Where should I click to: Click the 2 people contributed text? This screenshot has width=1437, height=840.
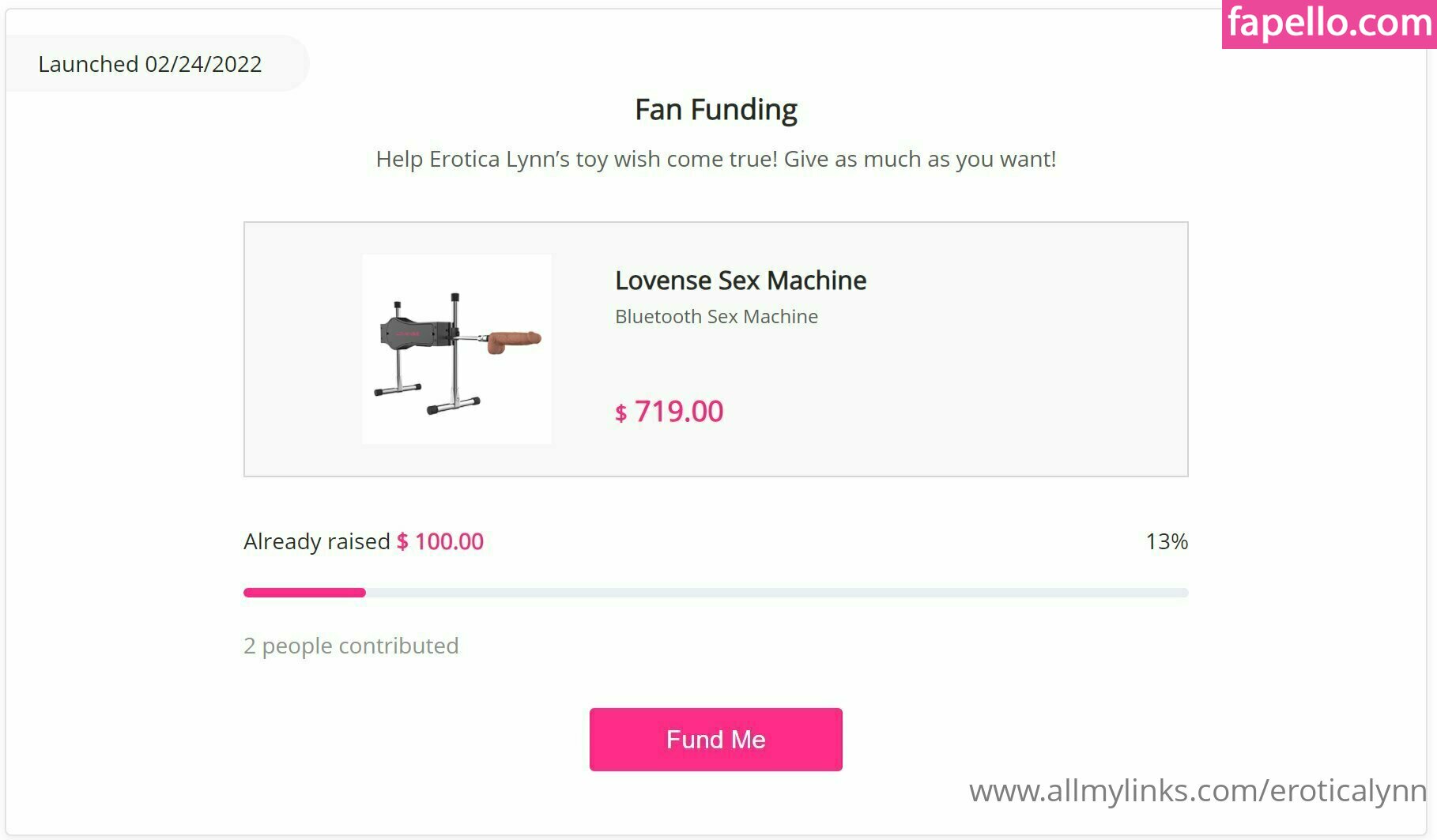tap(351, 646)
